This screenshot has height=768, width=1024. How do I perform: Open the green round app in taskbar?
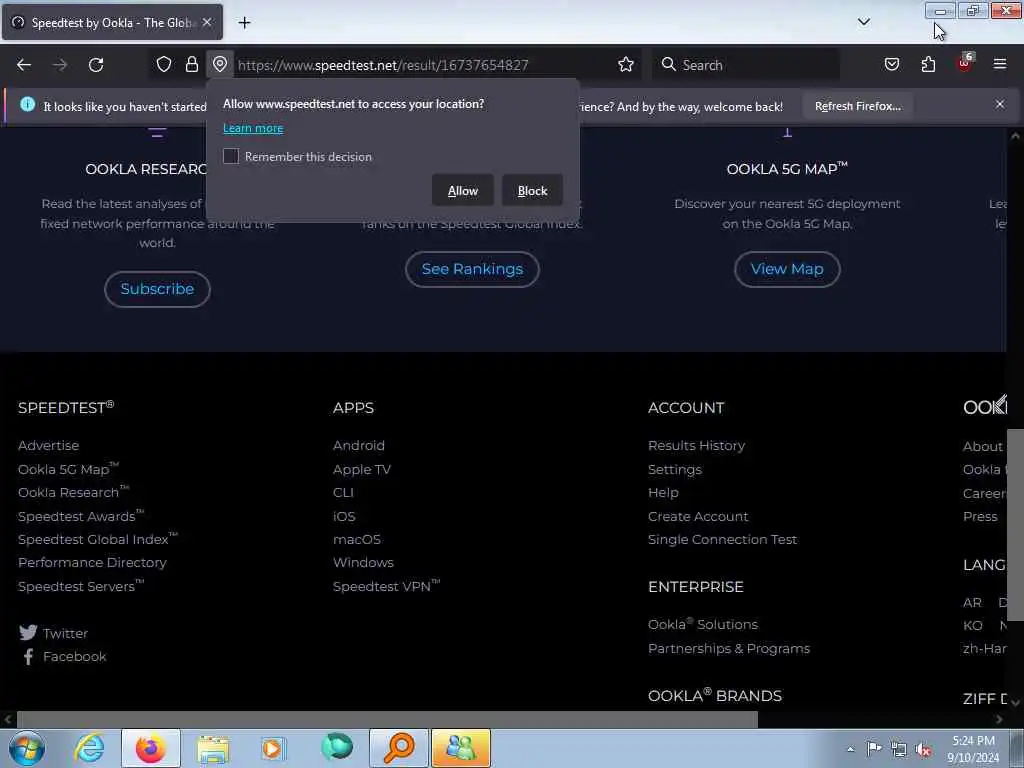pos(337,747)
